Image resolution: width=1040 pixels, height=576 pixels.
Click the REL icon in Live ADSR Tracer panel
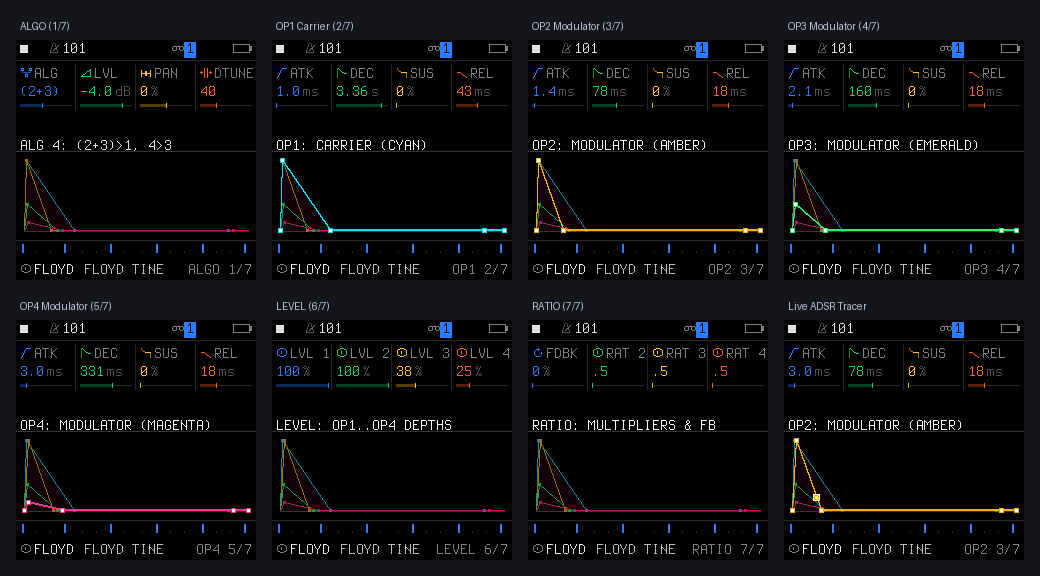tap(974, 354)
